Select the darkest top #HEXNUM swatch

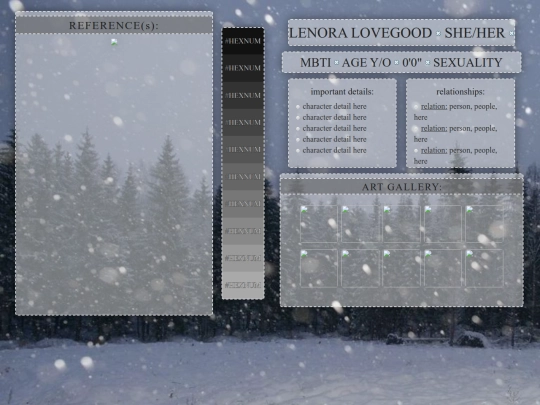click(x=243, y=41)
